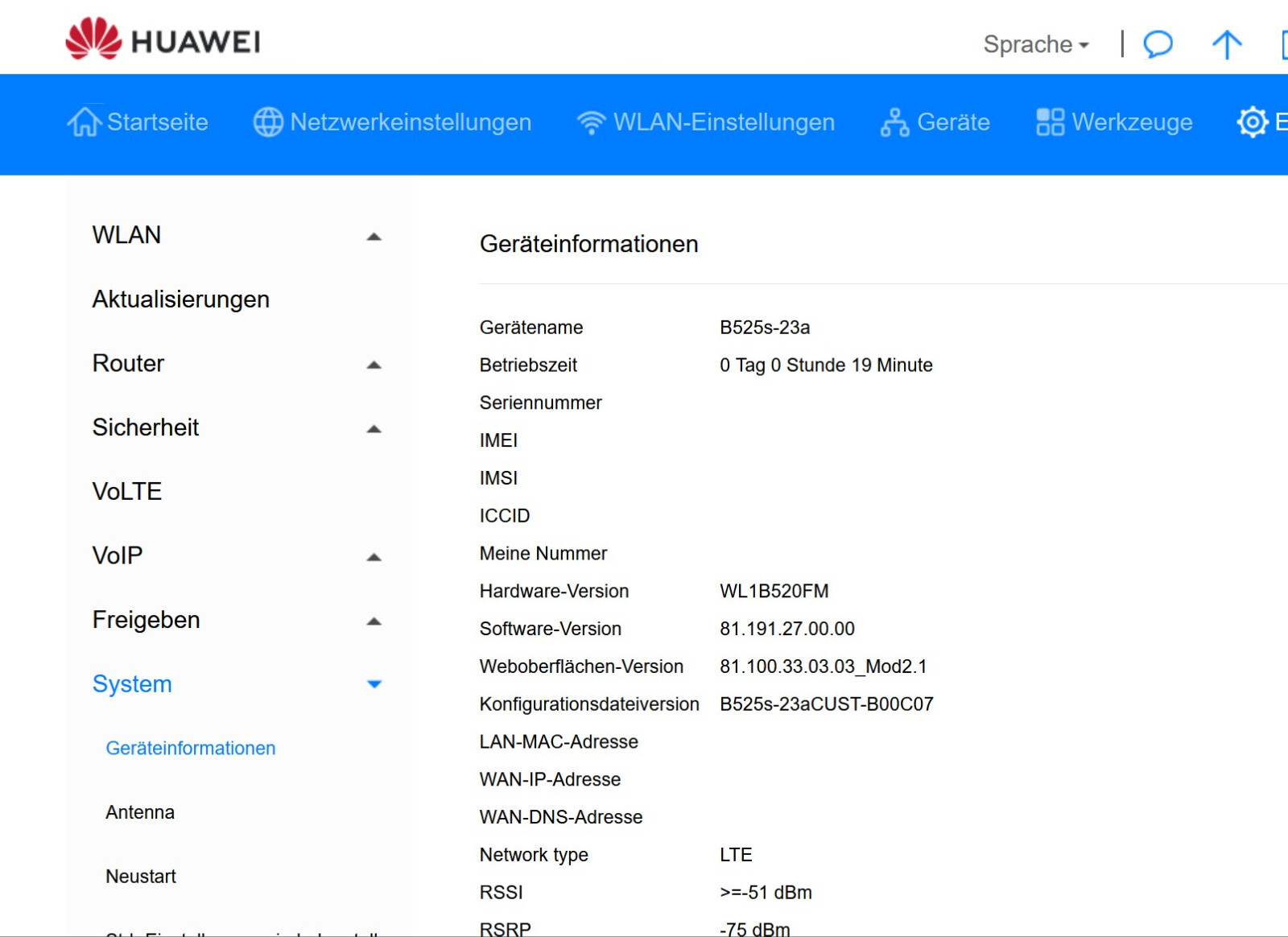This screenshot has width=1288, height=937.
Task: Click the Seriennummer label
Action: (540, 403)
